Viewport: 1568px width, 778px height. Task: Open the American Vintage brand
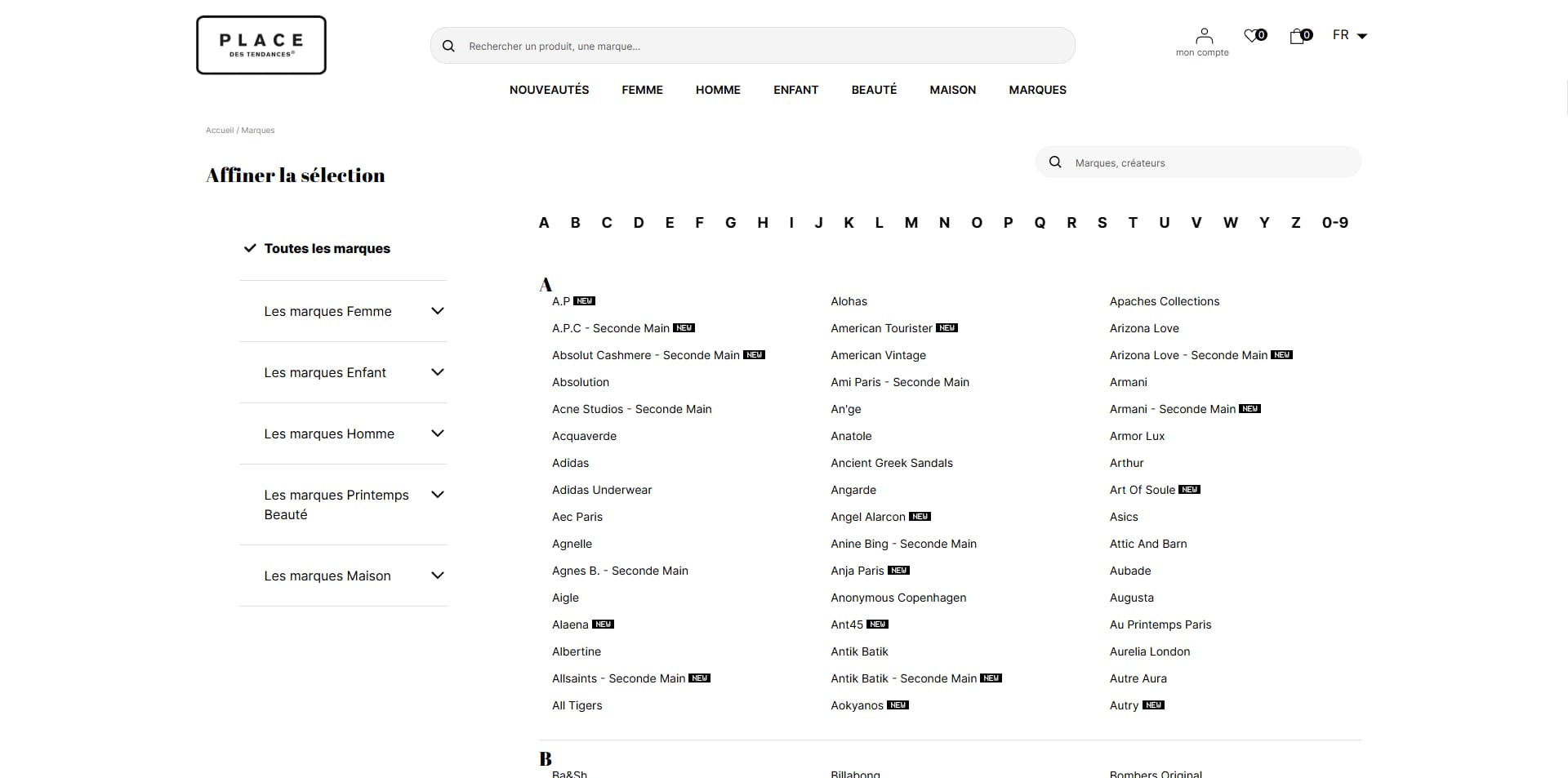click(878, 355)
